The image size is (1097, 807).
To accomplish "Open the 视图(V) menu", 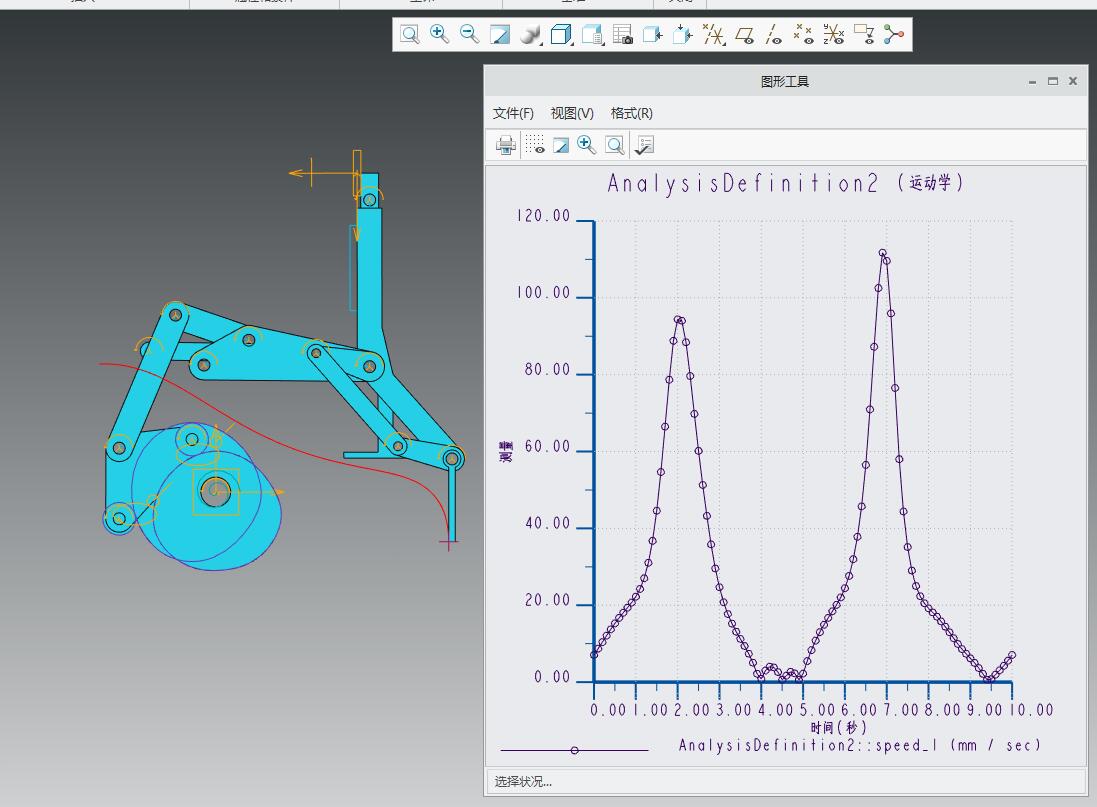I will tap(572, 113).
